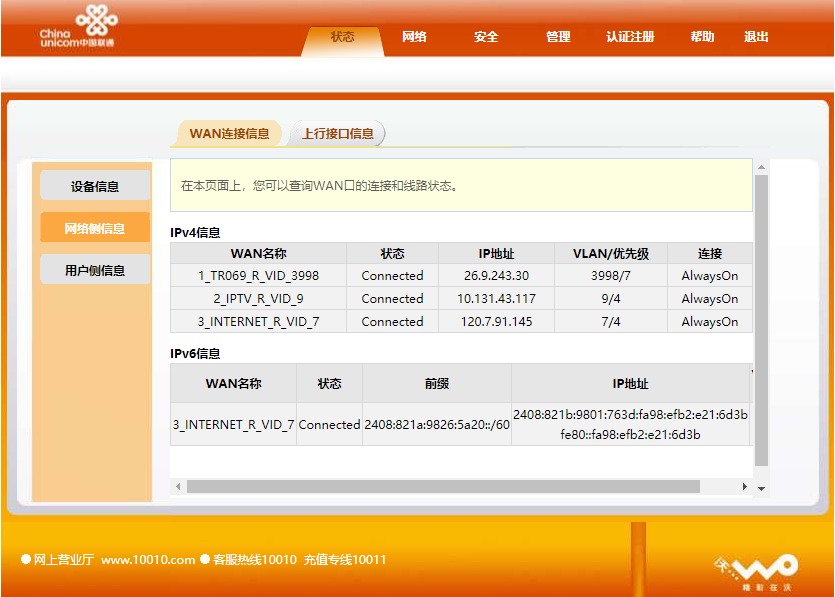Click the horizontal scrollbar left arrow
Image resolution: width=835 pixels, height=597 pixels.
(179, 486)
